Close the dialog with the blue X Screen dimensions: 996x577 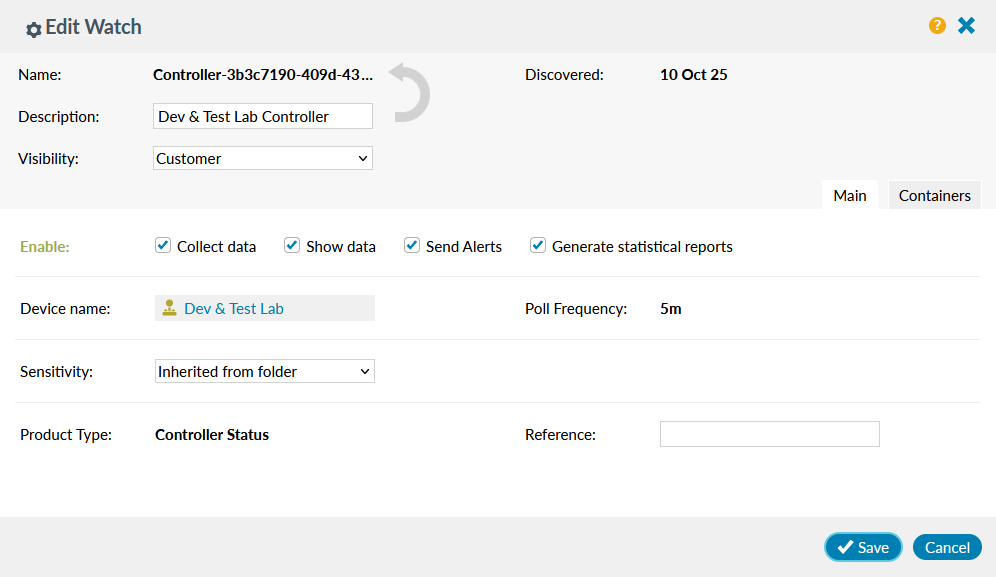coord(966,26)
